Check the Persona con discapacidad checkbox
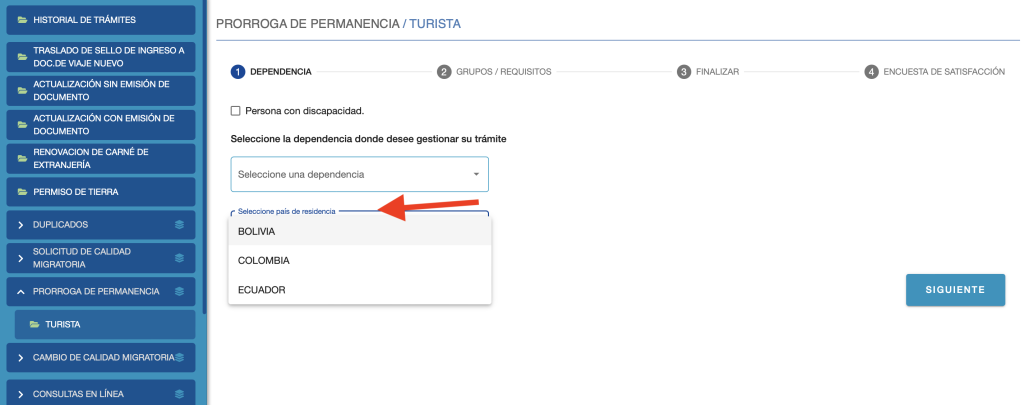 click(236, 111)
